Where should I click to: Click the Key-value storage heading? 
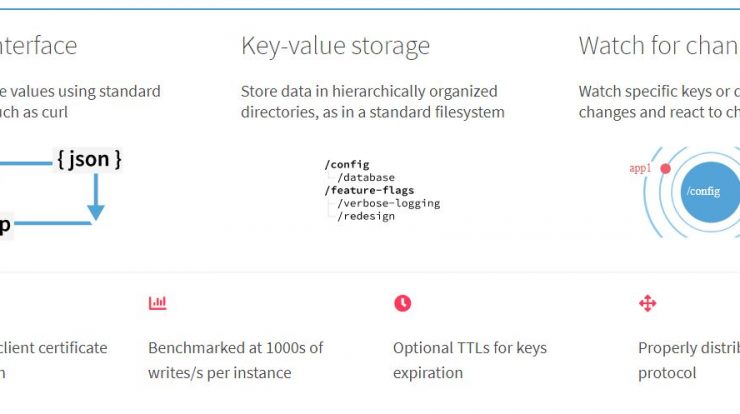tap(336, 46)
